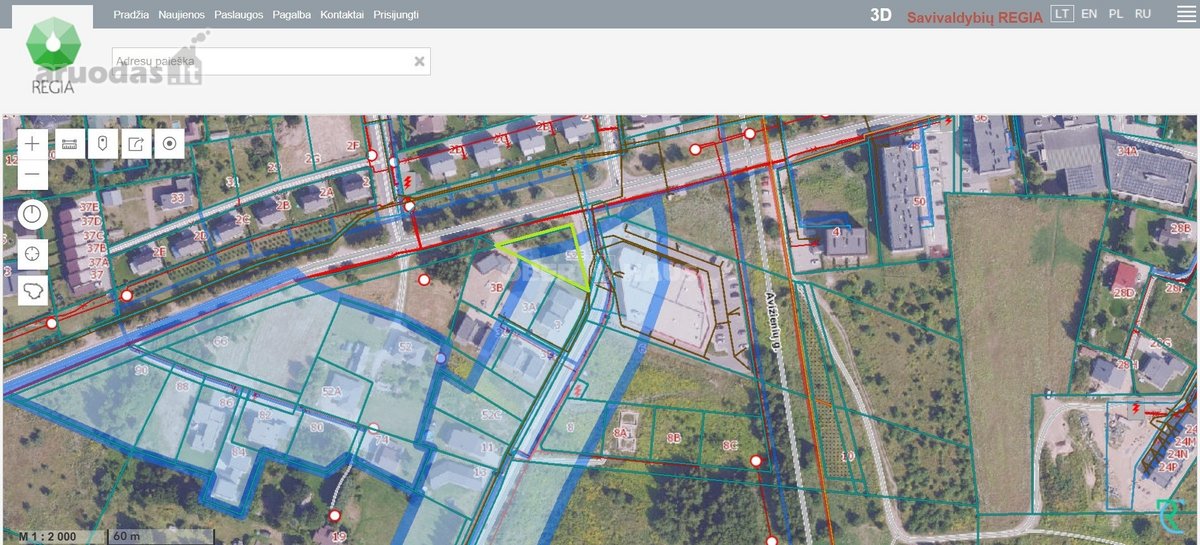Switch to 3D view
Image resolution: width=1200 pixels, height=545 pixels.
(880, 15)
